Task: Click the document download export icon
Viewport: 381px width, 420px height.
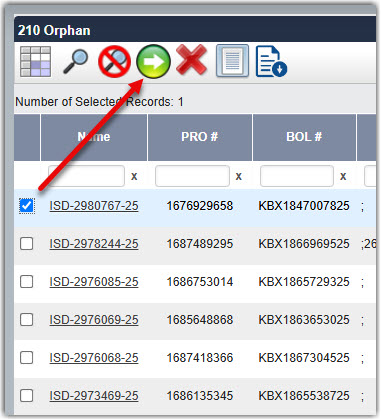Action: 271,61
